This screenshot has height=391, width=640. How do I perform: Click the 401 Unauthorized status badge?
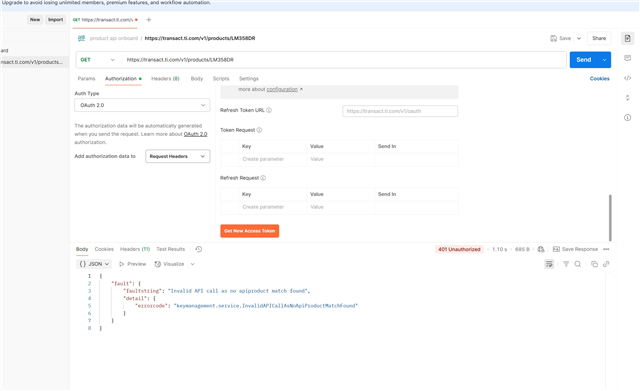(459, 249)
